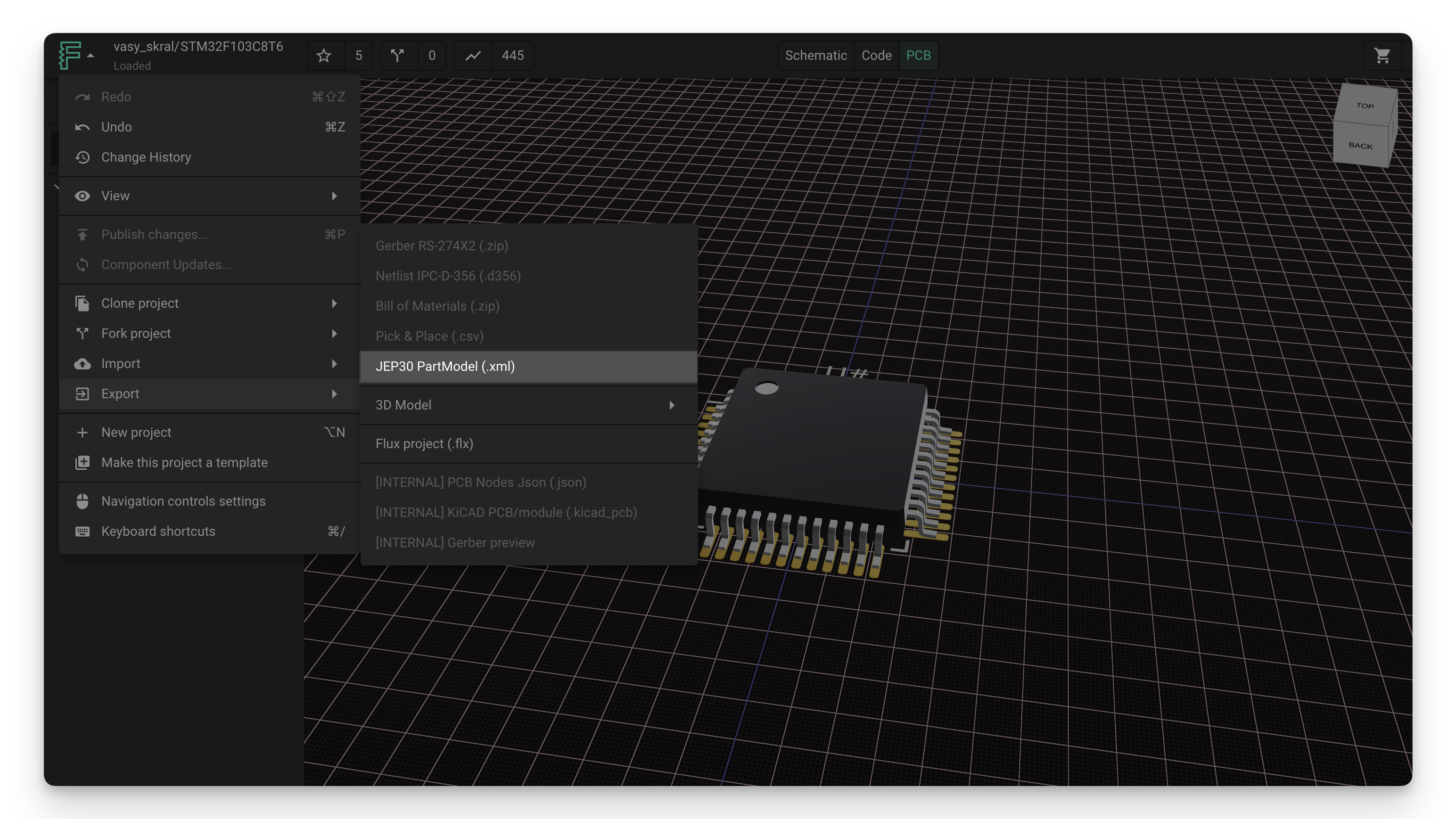Choose Bill of Materials (.zip)
This screenshot has height=819, width=1456.
click(528, 306)
